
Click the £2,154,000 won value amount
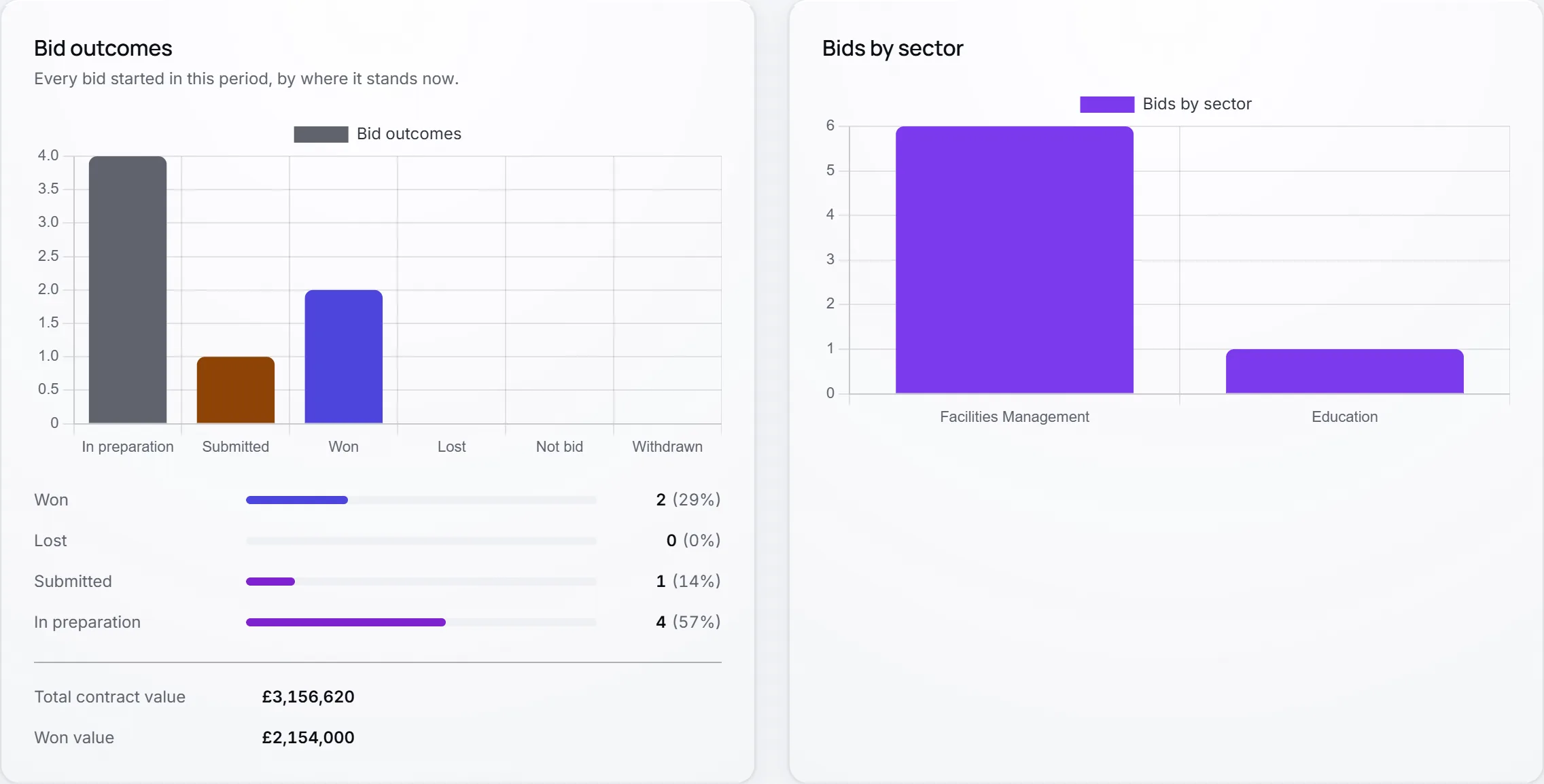[x=309, y=738]
